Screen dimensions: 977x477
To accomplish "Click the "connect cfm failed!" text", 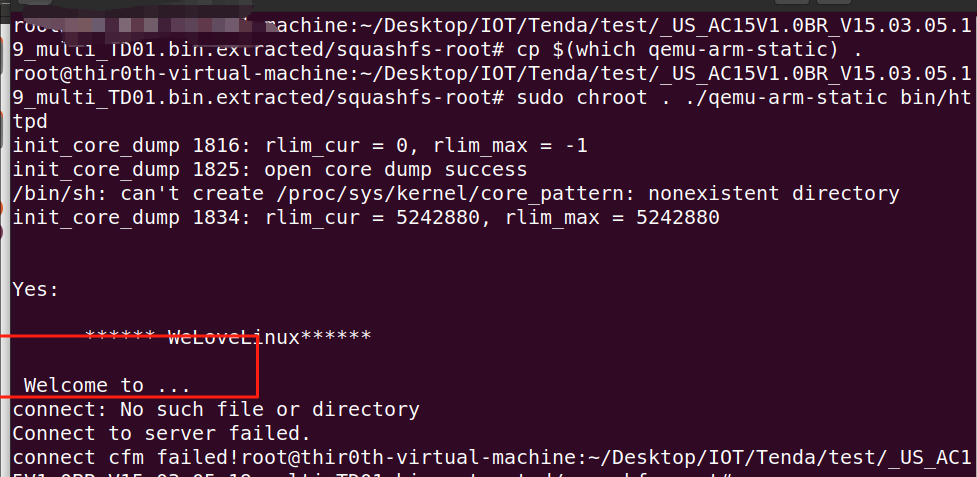I will coord(126,457).
